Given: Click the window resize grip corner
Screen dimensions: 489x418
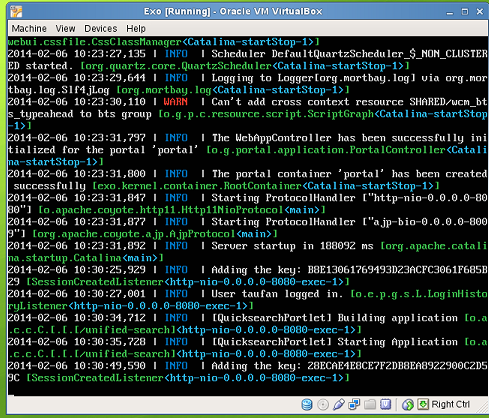Looking at the screenshot, I should point(483,407).
